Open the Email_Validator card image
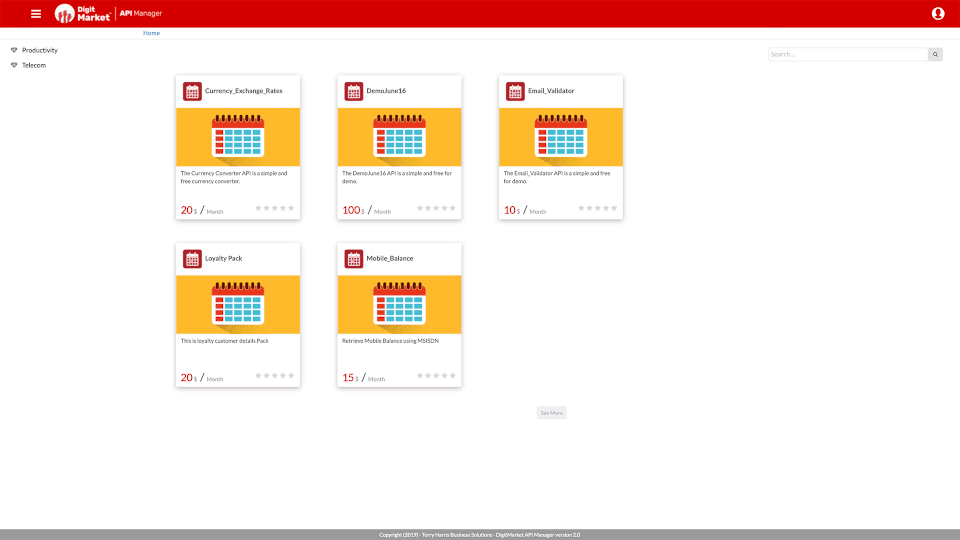Viewport: 960px width, 540px height. click(x=561, y=137)
